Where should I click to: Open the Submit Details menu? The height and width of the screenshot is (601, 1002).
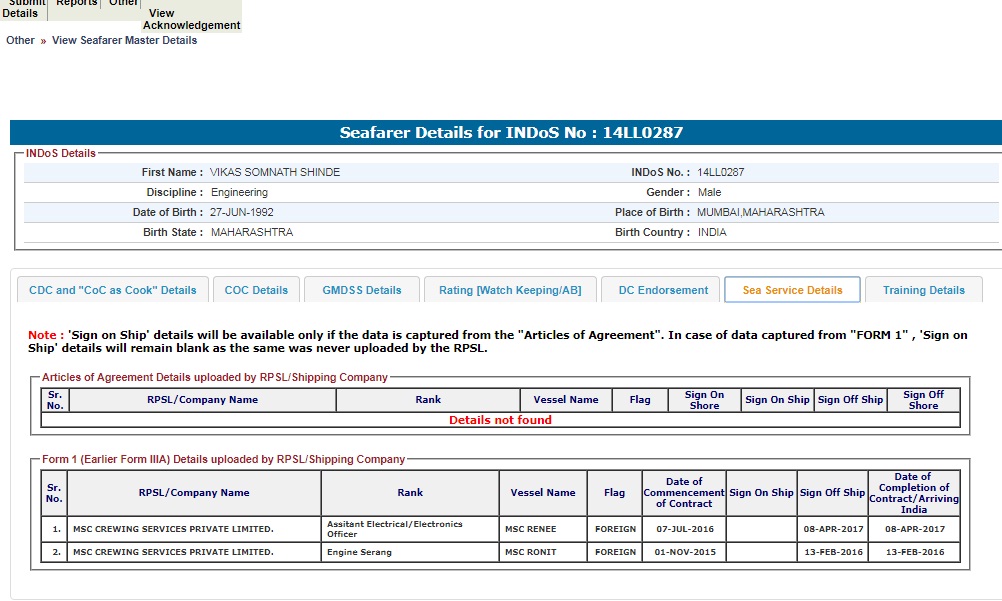21,9
